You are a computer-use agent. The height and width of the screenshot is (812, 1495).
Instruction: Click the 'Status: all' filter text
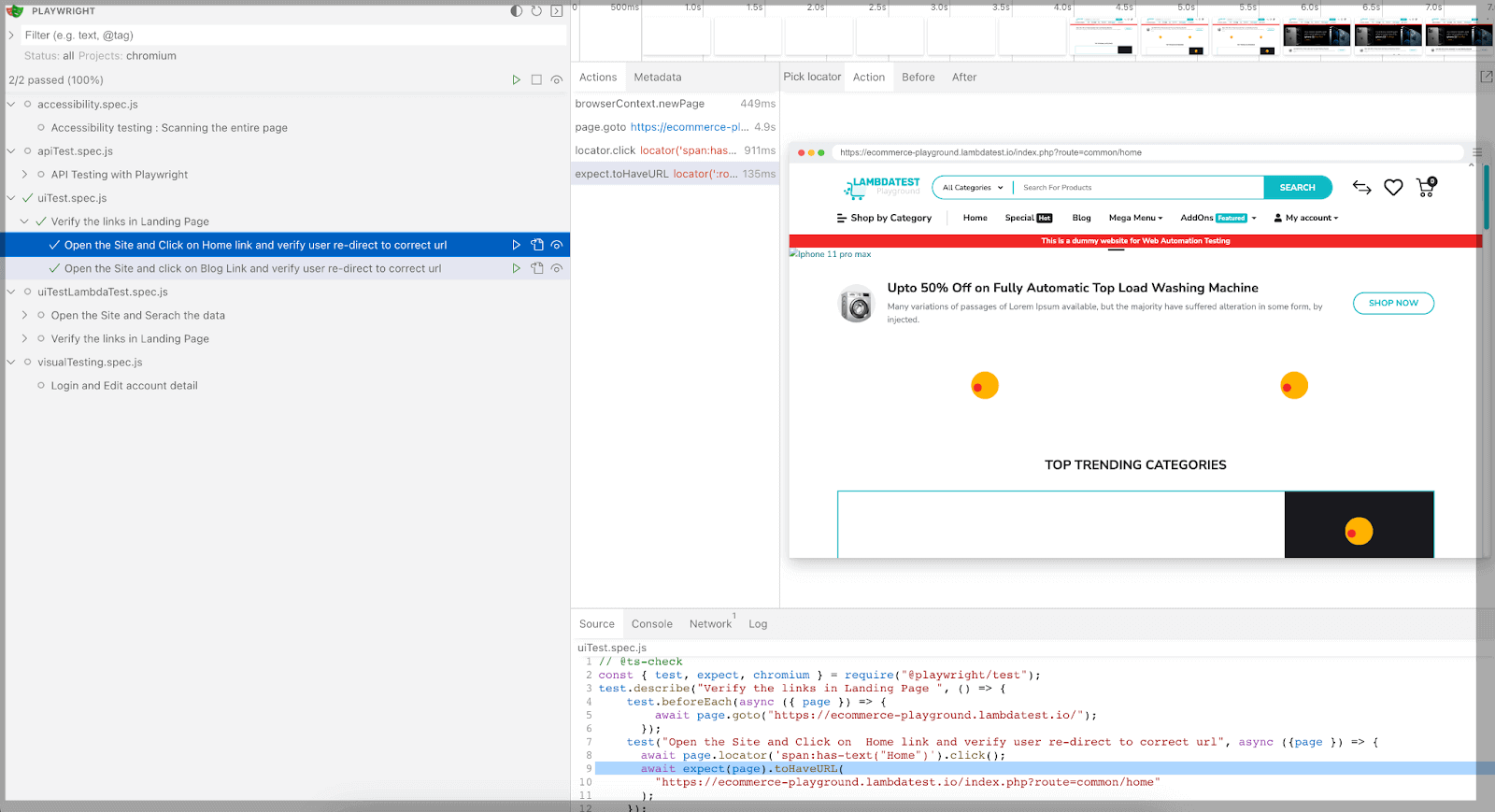pos(49,56)
